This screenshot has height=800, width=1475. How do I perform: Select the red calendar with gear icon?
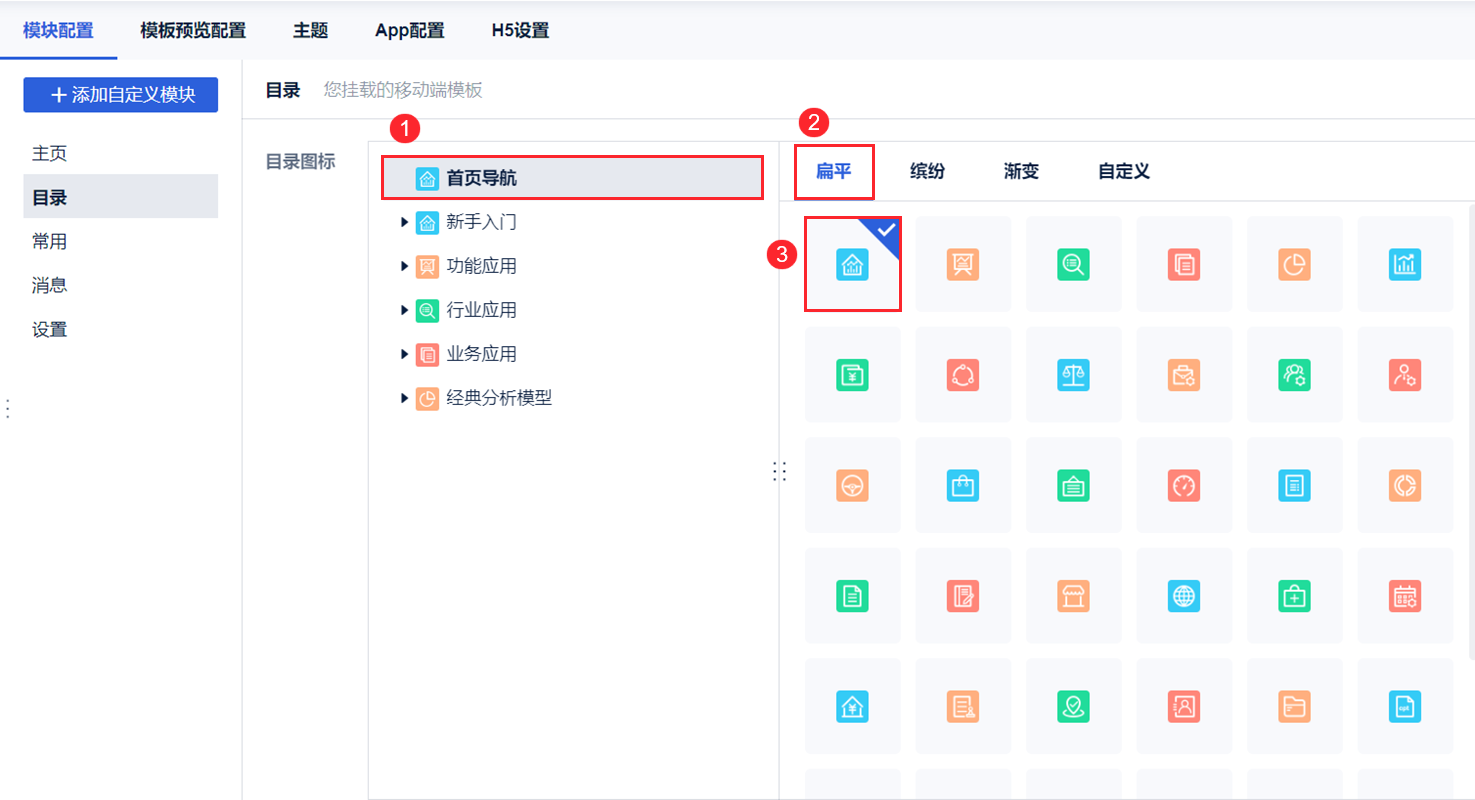[1405, 595]
